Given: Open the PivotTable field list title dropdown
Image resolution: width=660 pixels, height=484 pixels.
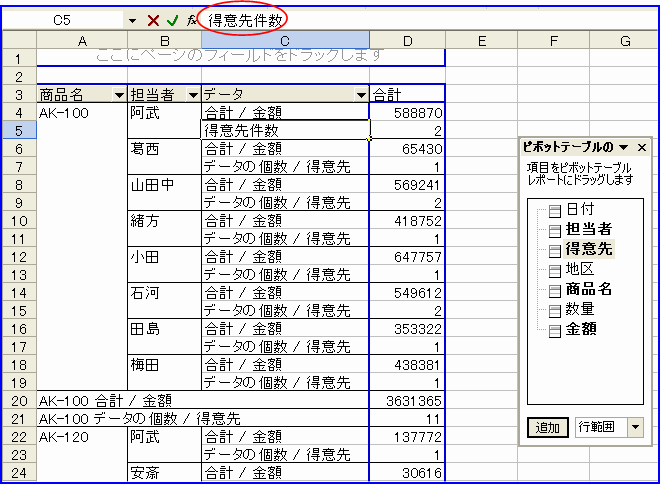Looking at the screenshot, I should point(623,147).
